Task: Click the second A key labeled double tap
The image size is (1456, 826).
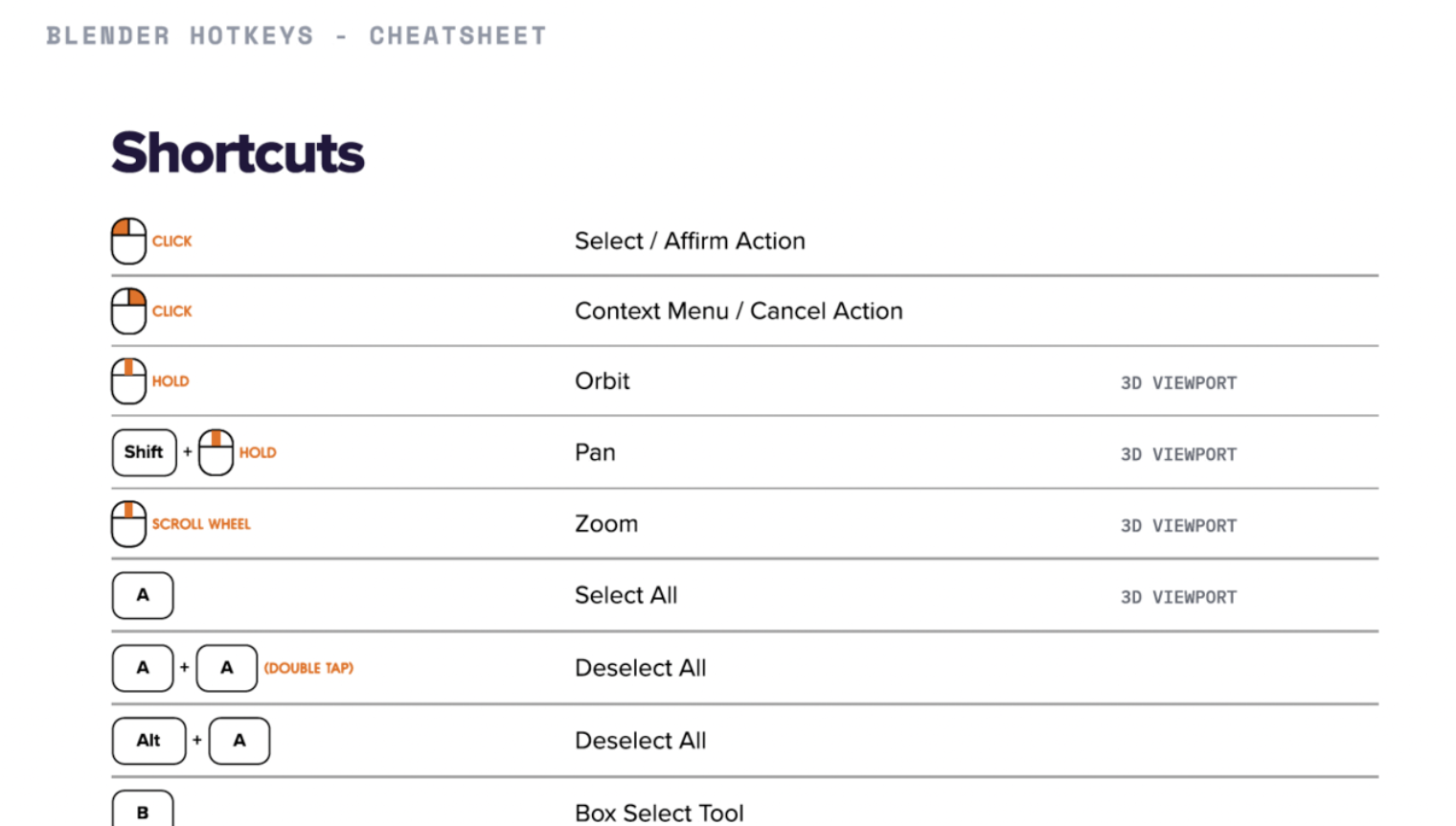Action: tap(227, 668)
